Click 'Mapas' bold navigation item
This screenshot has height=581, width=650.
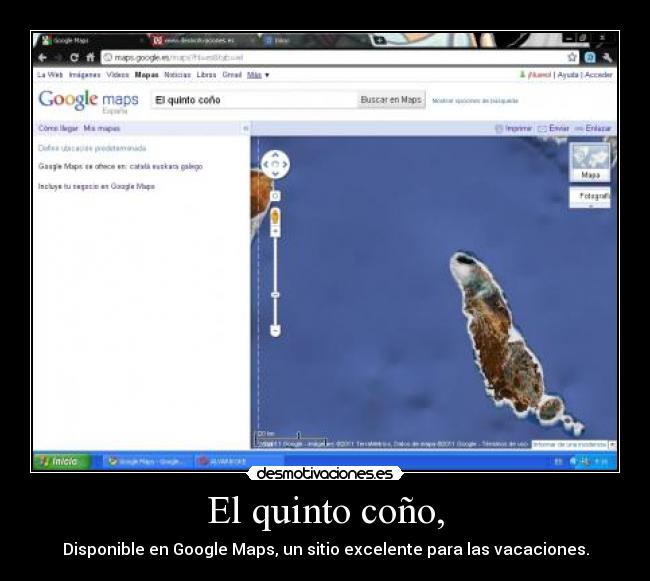(x=147, y=75)
